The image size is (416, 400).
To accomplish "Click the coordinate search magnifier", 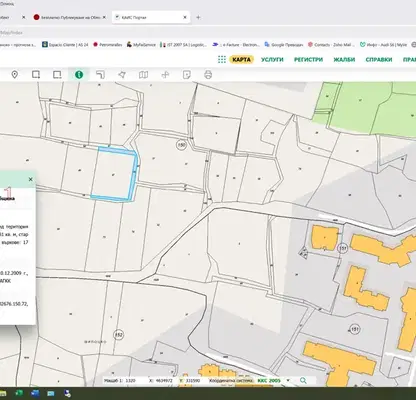I will point(303,380).
